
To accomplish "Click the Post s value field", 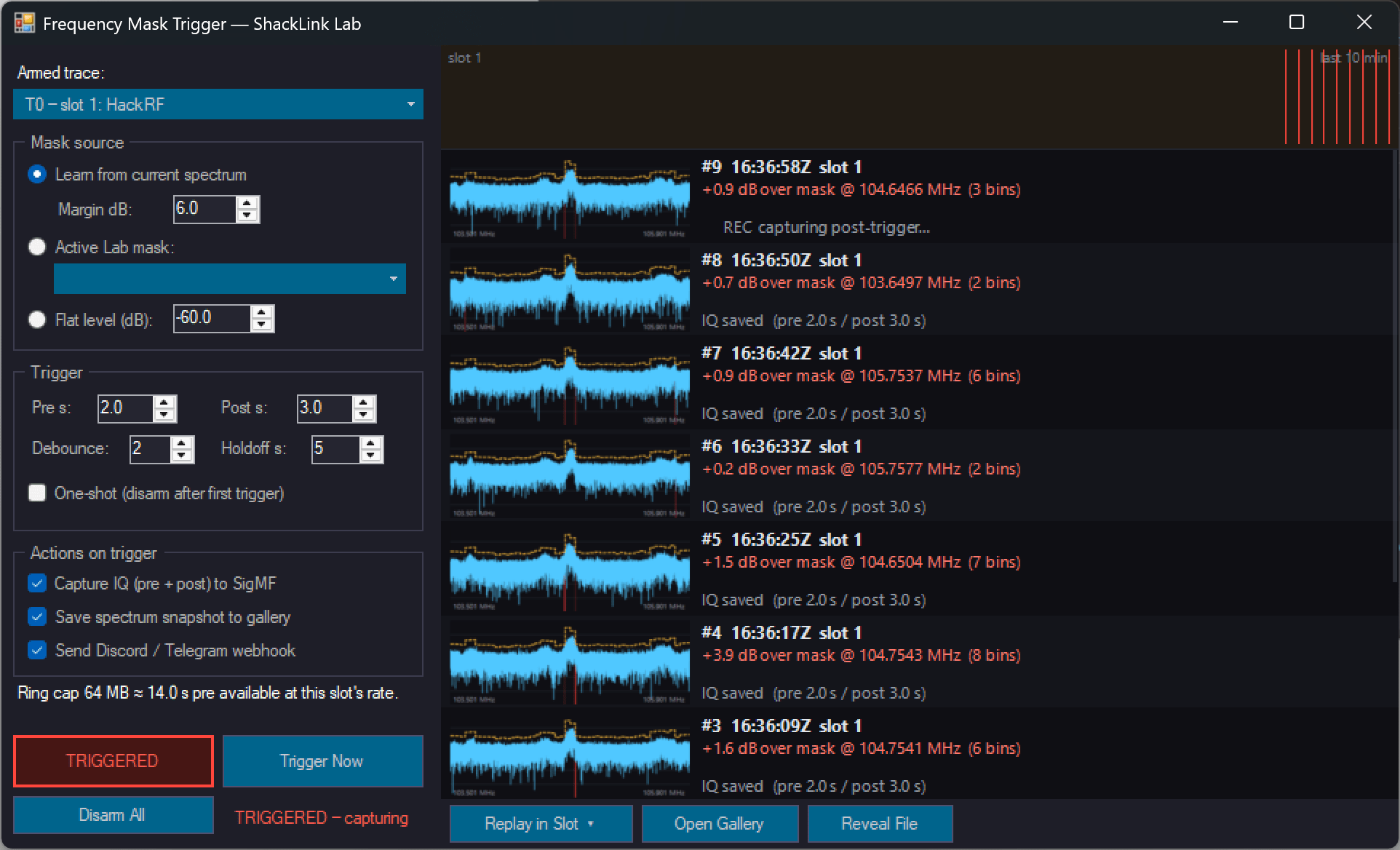I will (x=325, y=408).
